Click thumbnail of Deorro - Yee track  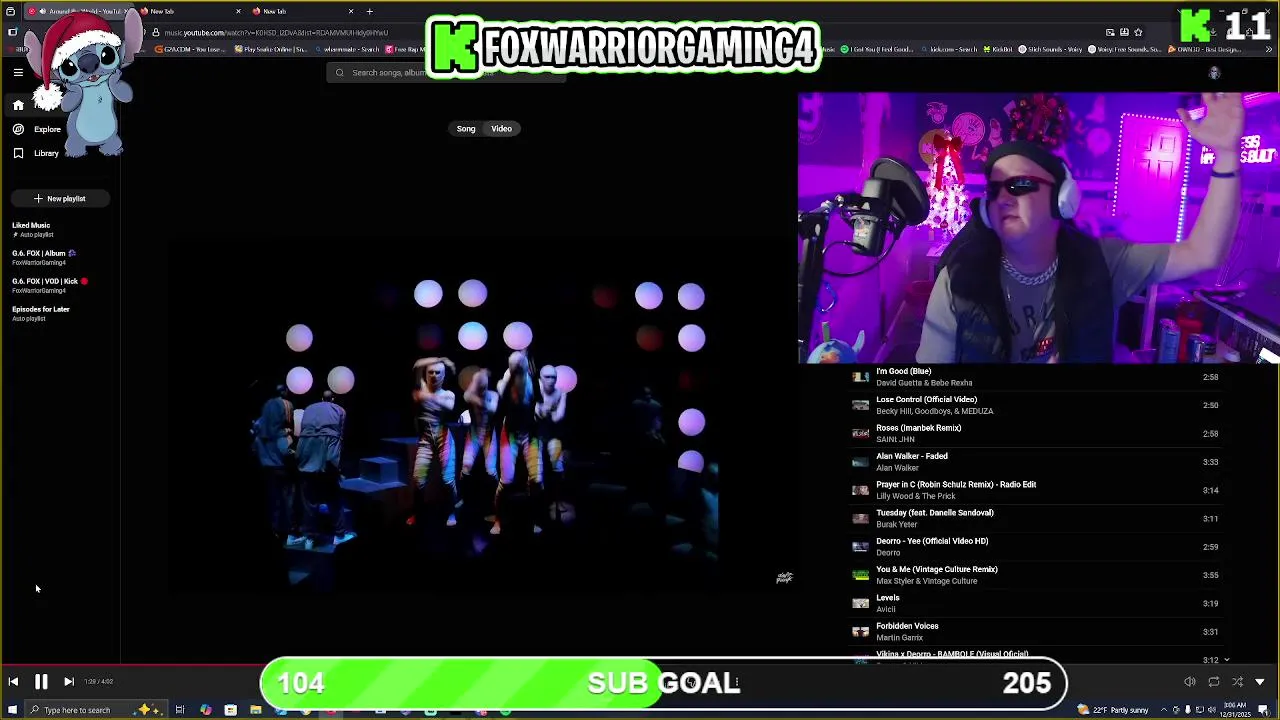860,547
